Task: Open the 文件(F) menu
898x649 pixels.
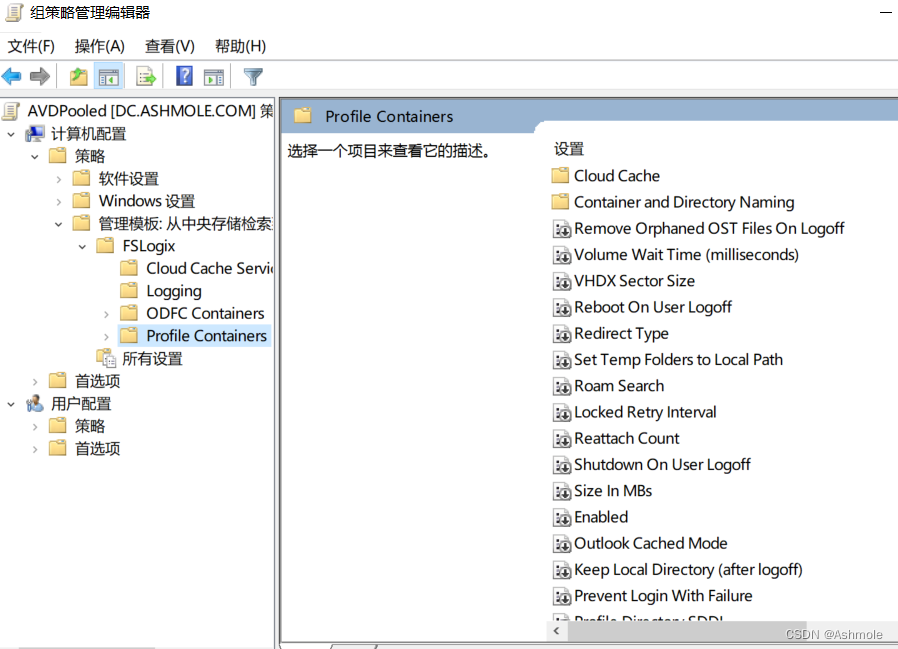Action: tap(31, 46)
